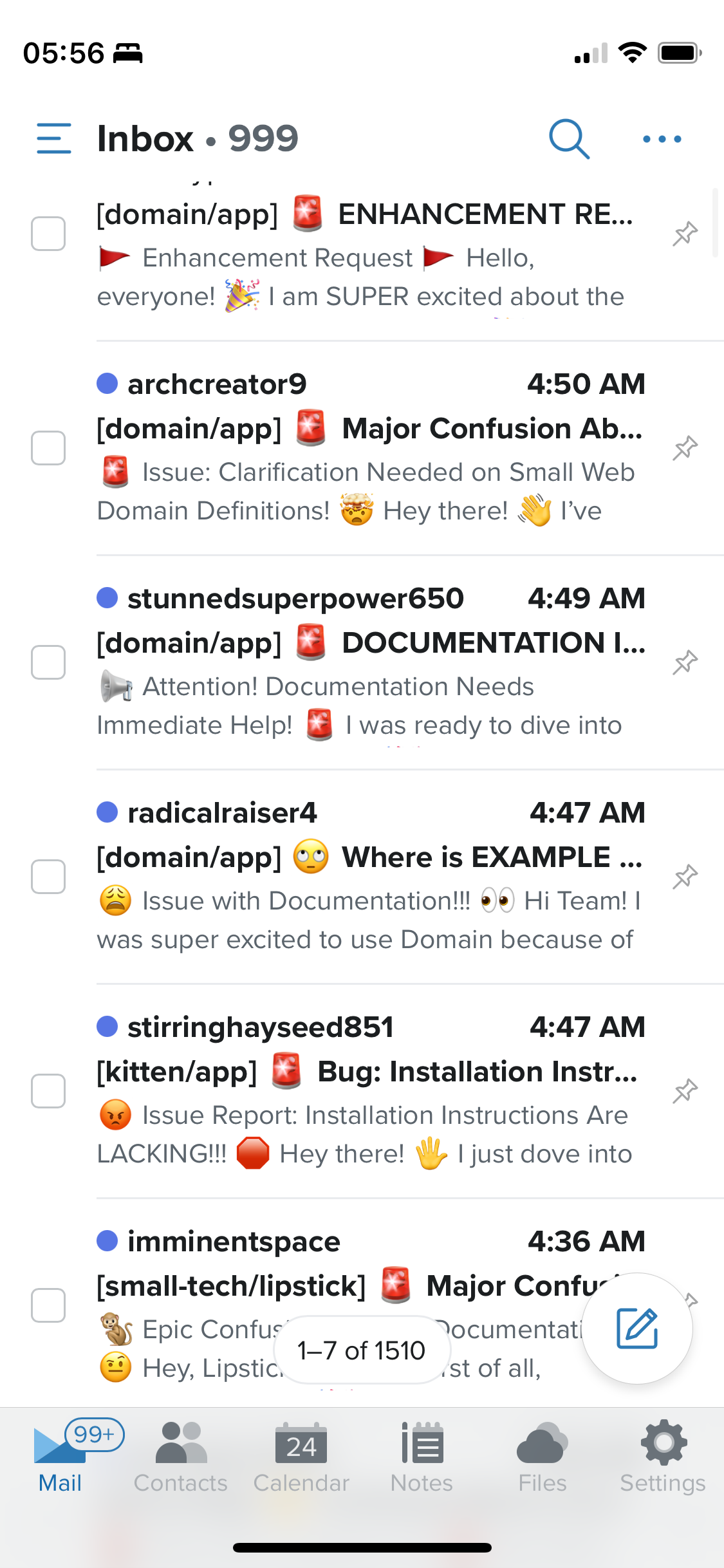Pin the stirringhayseed851 email
Screen dimensions: 724x1568
coord(685,1090)
